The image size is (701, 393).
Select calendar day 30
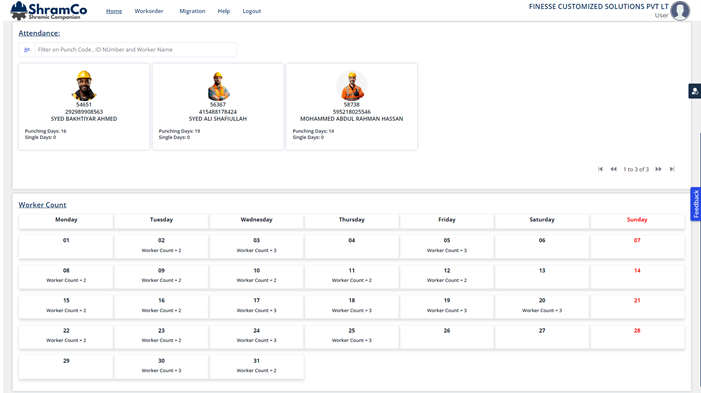161,367
